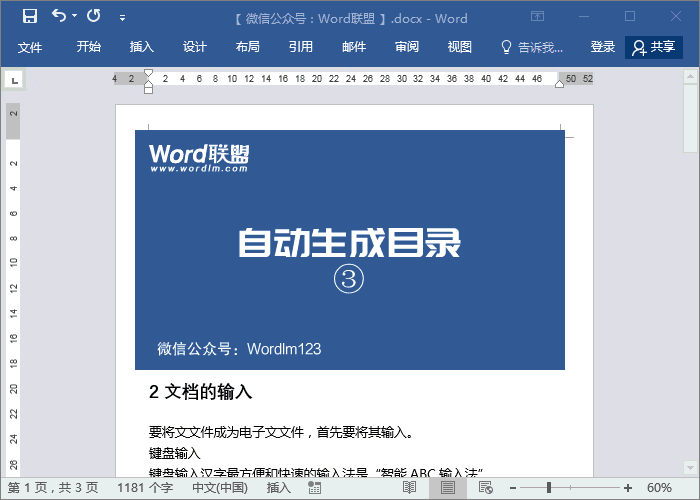Click the blue cover image in document

(x=350, y=250)
